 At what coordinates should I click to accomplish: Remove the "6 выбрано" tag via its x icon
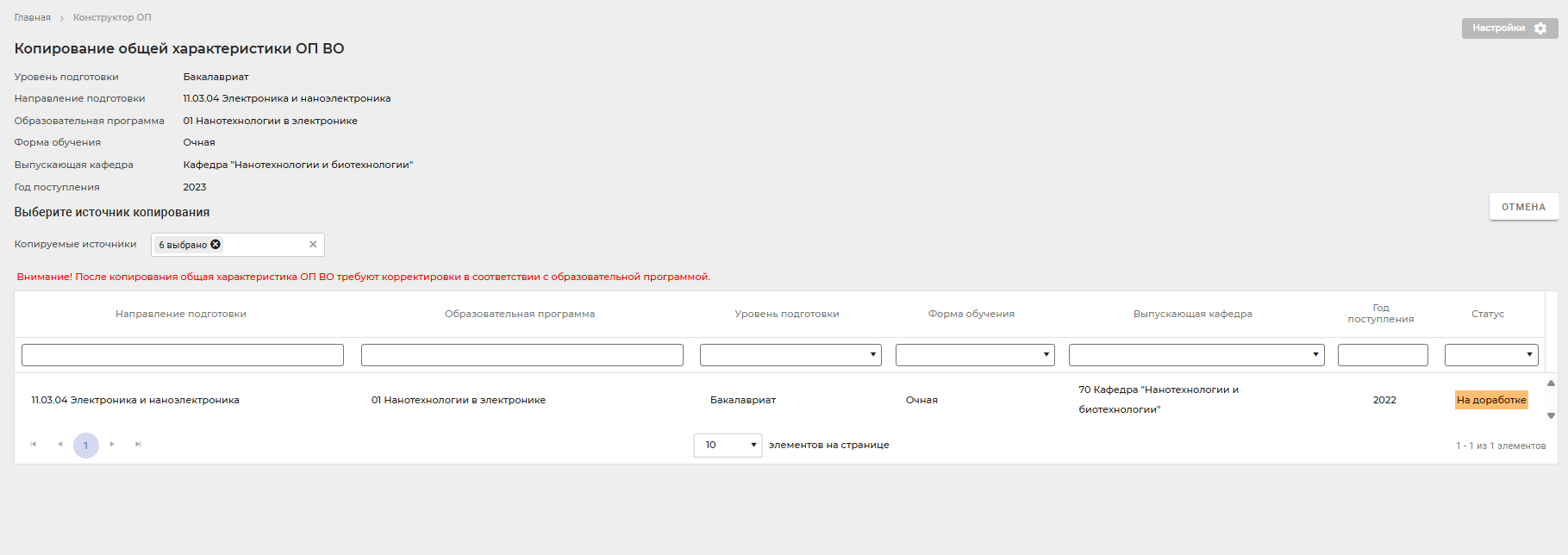click(x=216, y=245)
